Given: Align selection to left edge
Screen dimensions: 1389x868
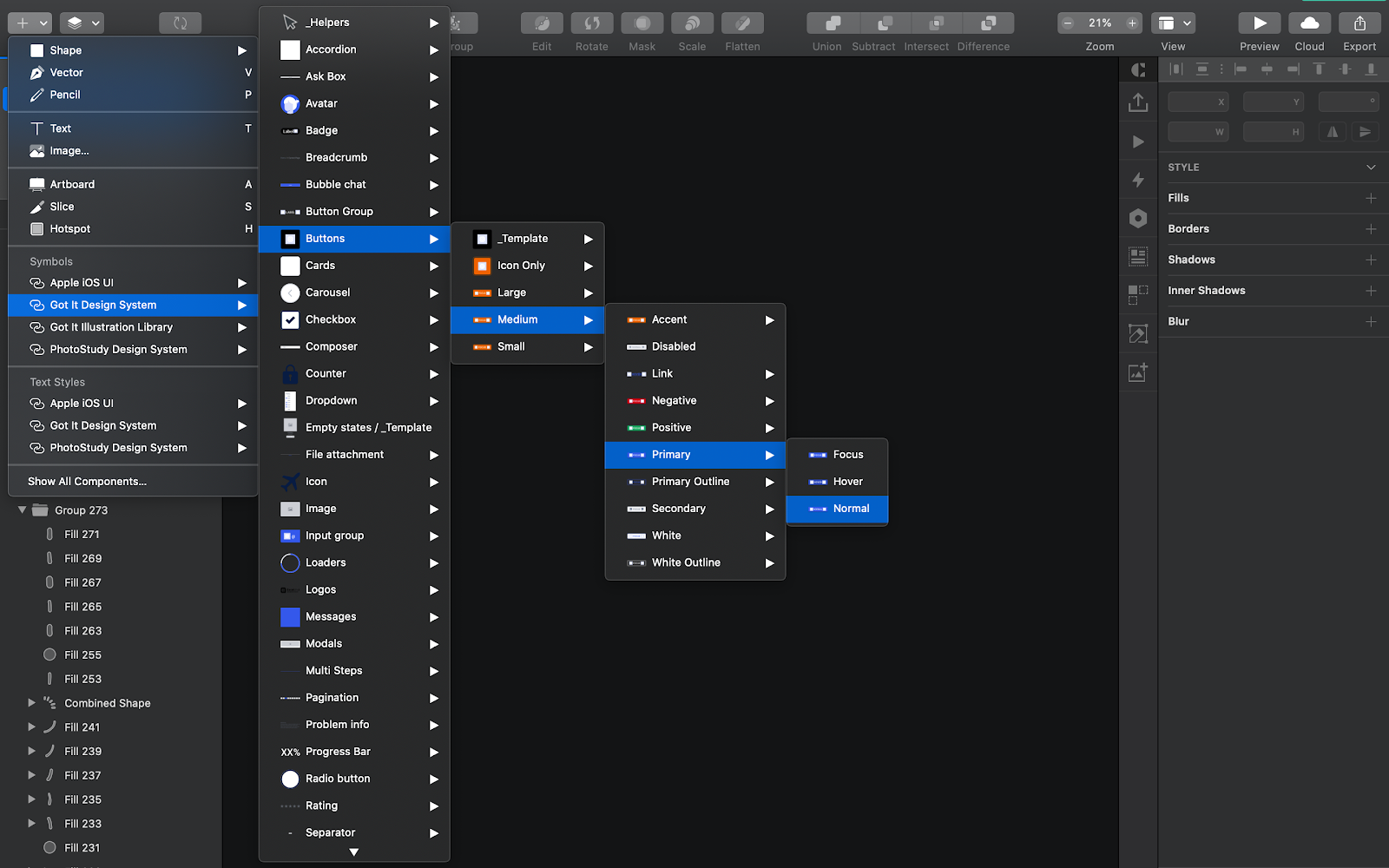Looking at the screenshot, I should (1241, 69).
